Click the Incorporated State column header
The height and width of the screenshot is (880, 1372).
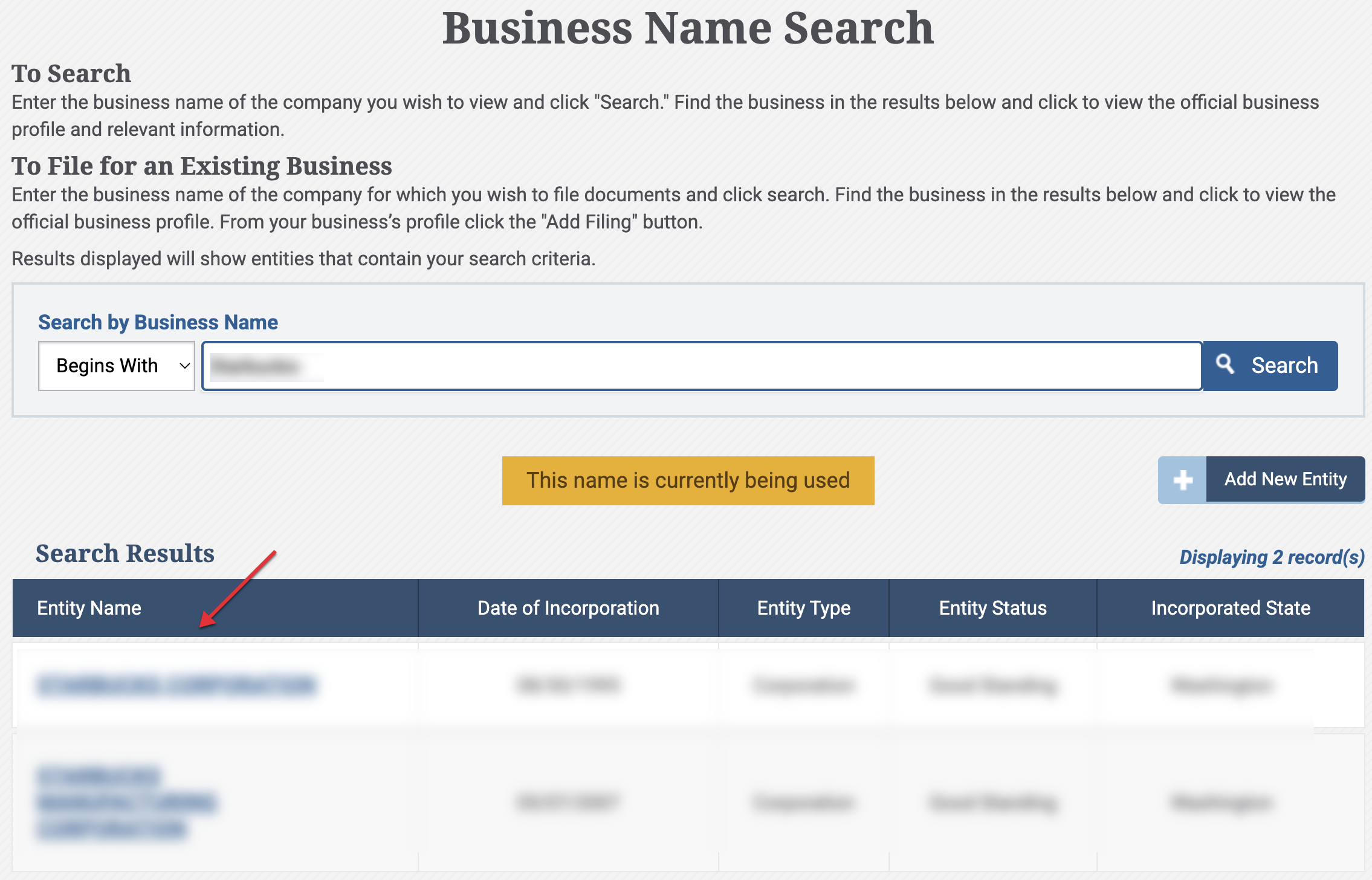pyautogui.click(x=1231, y=608)
